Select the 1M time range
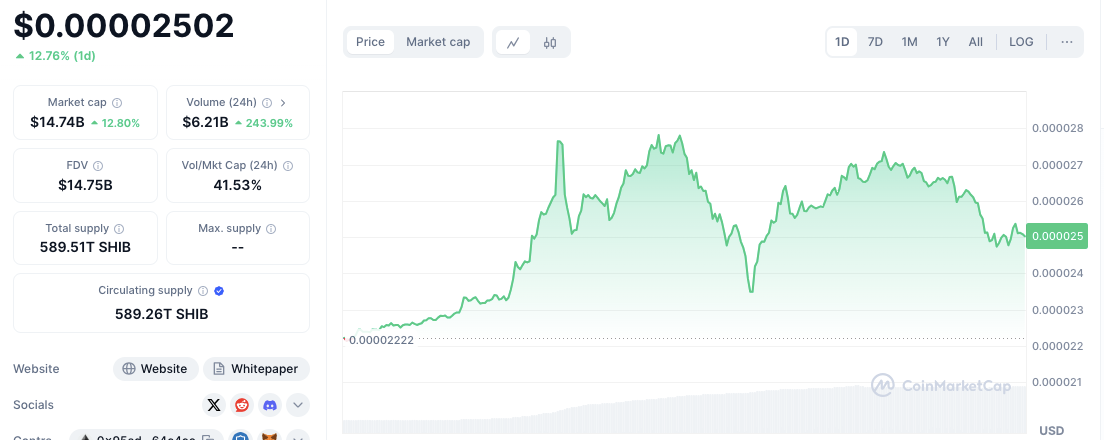Screen dimensions: 1104x440 (910, 42)
